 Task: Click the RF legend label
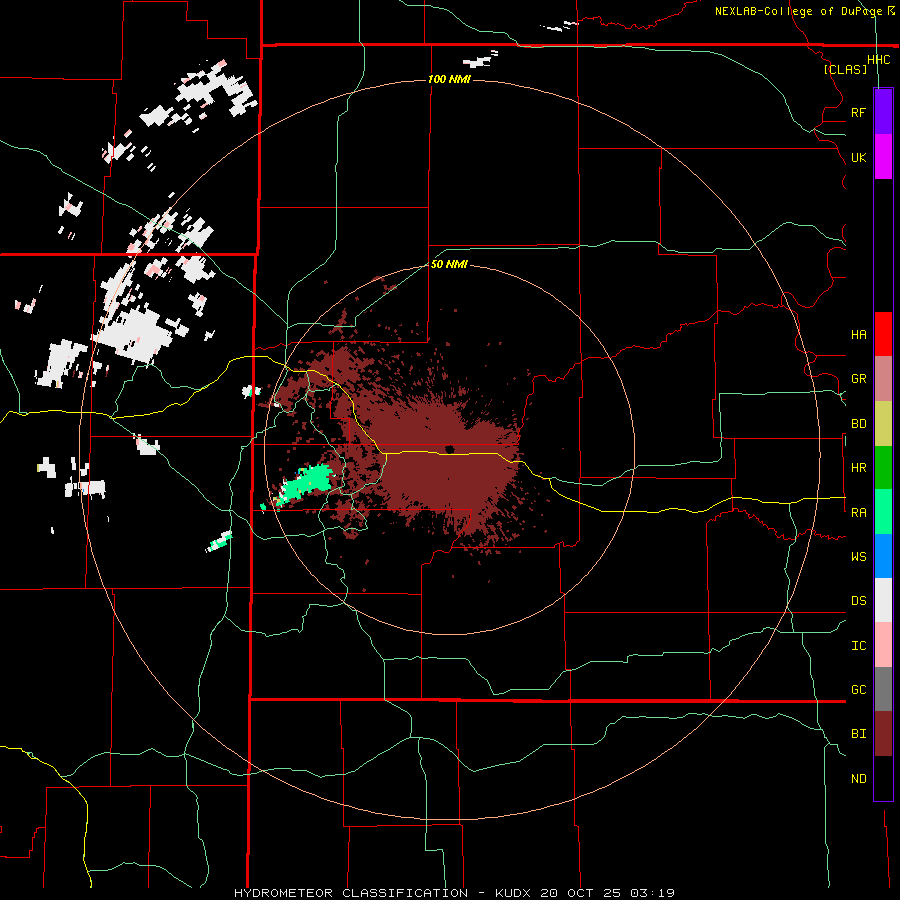click(858, 112)
